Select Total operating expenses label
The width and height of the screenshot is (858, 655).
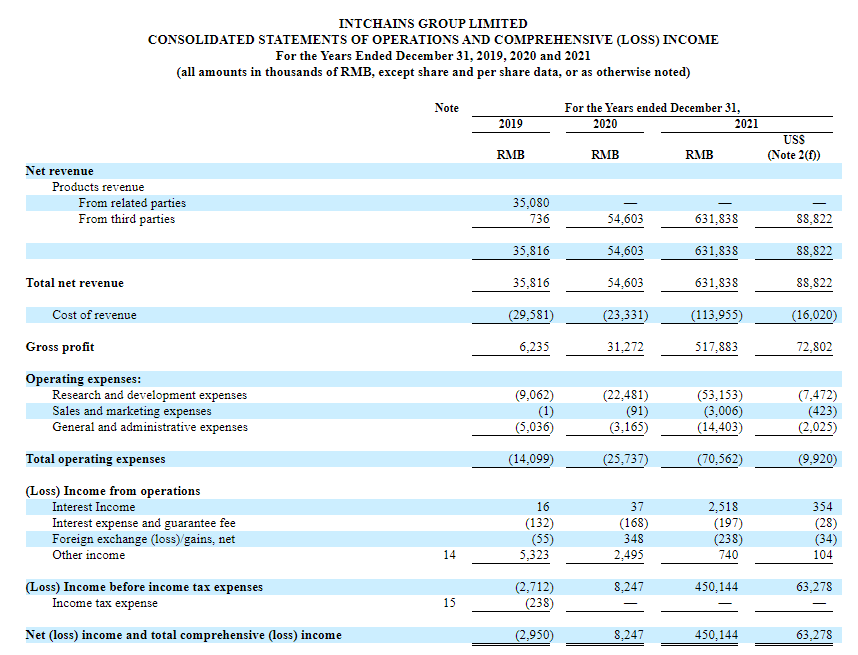pos(95,459)
